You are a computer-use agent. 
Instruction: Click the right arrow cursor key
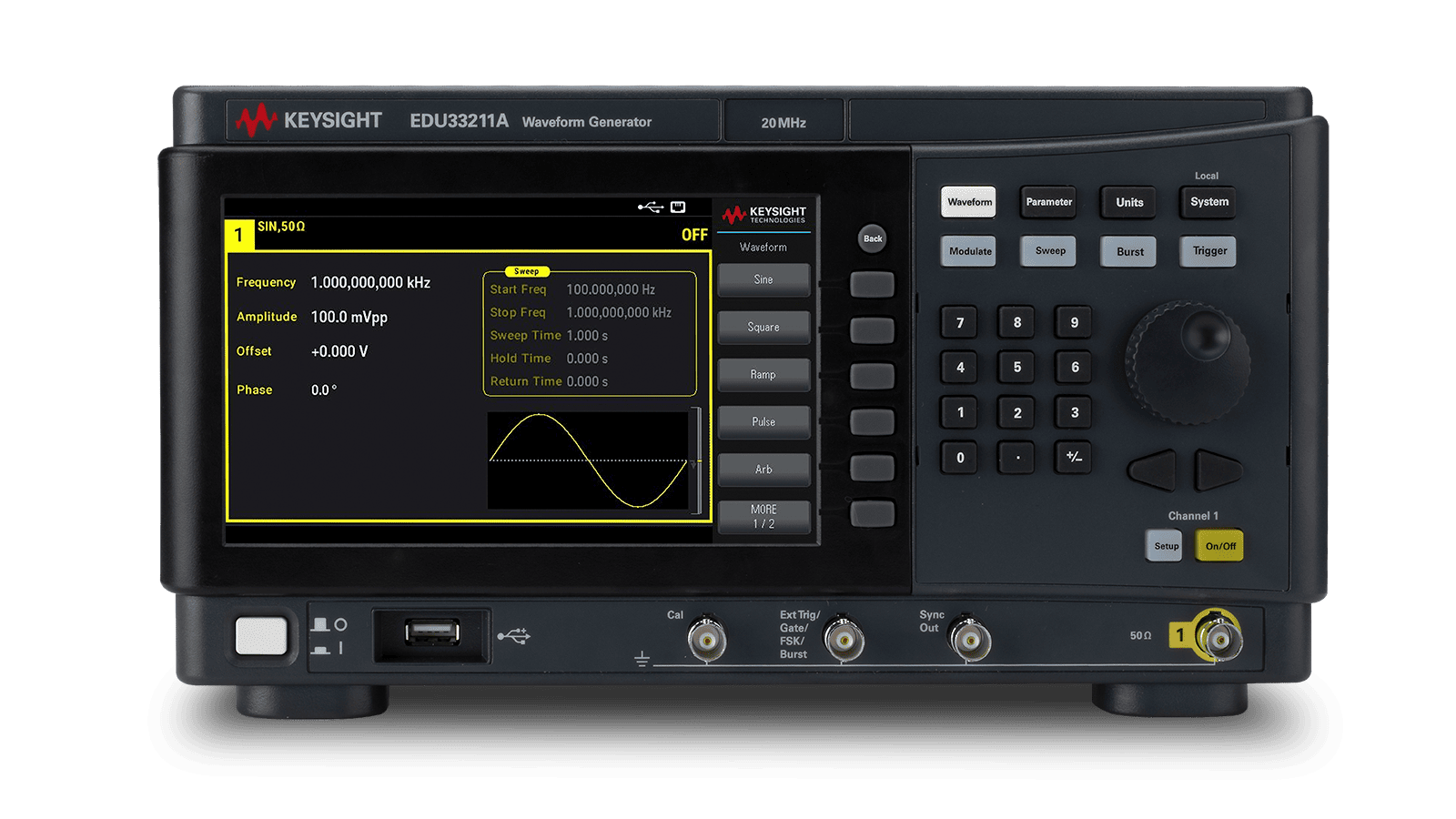1218,470
